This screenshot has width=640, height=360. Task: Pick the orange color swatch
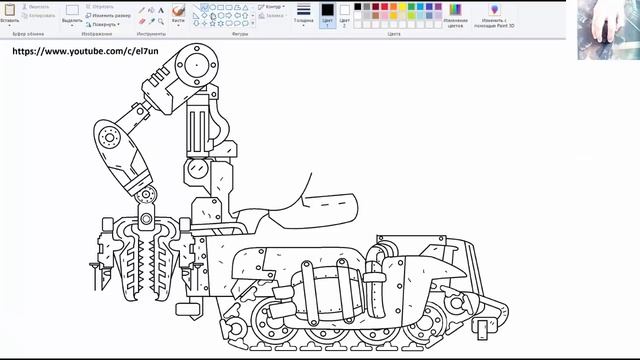coord(393,7)
